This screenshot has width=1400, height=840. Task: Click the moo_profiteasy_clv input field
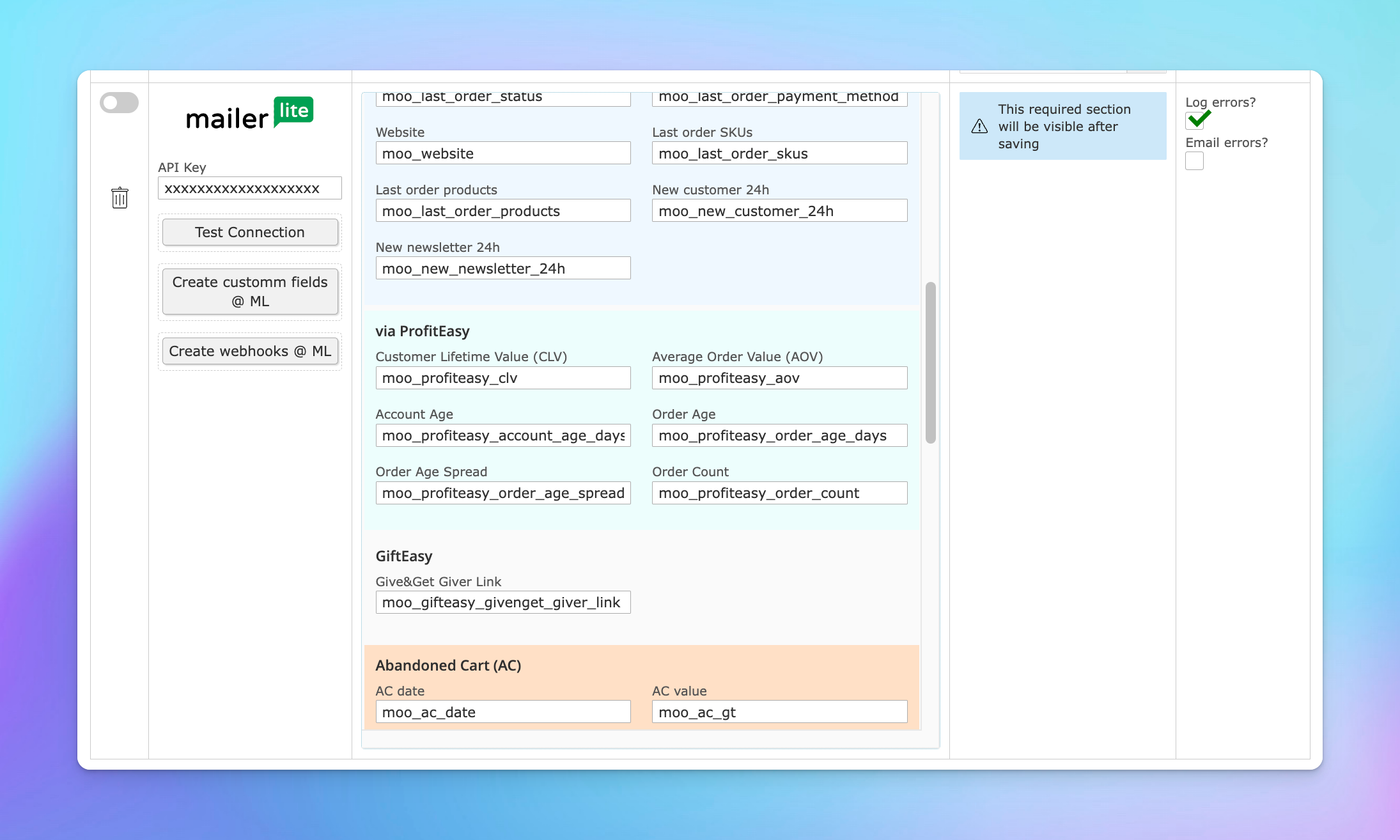click(x=501, y=377)
